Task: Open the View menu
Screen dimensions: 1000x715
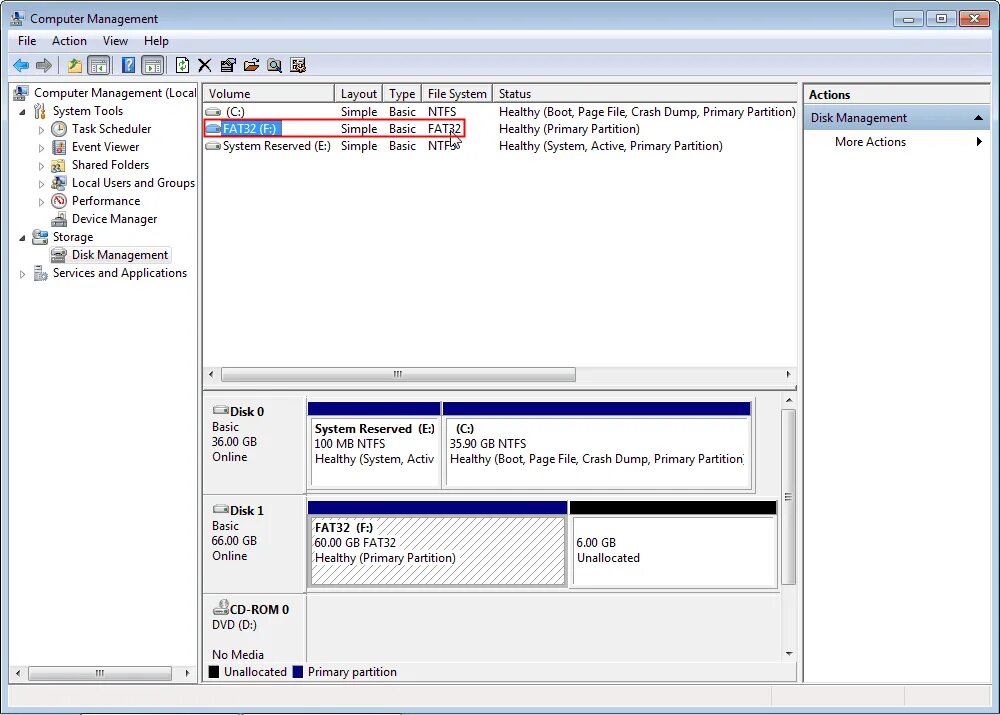Action: click(x=115, y=41)
